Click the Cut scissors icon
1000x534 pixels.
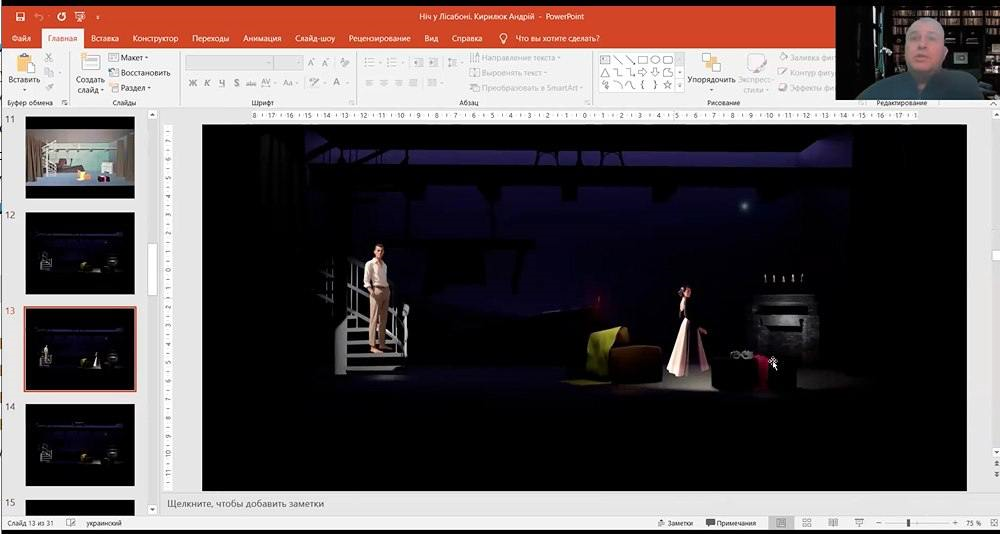(x=49, y=58)
